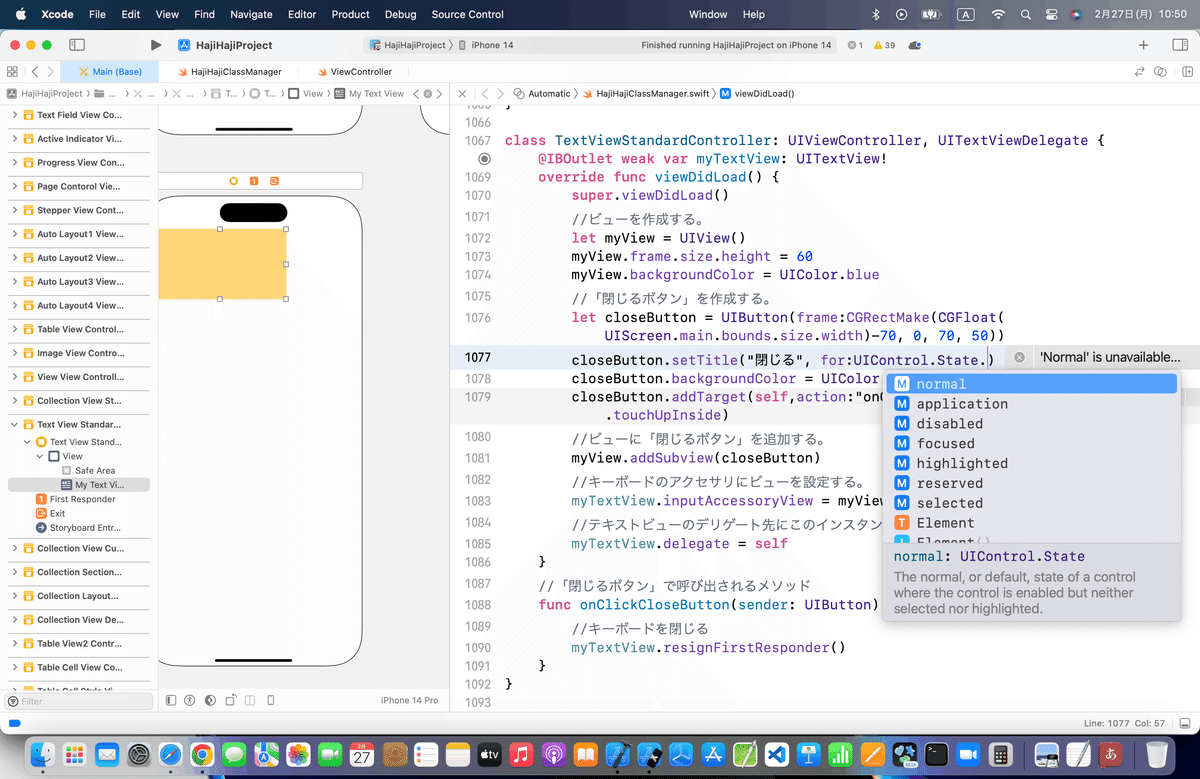Viewport: 1200px width, 779px height.
Task: Dismiss the inline error with the x icon
Action: point(1019,357)
